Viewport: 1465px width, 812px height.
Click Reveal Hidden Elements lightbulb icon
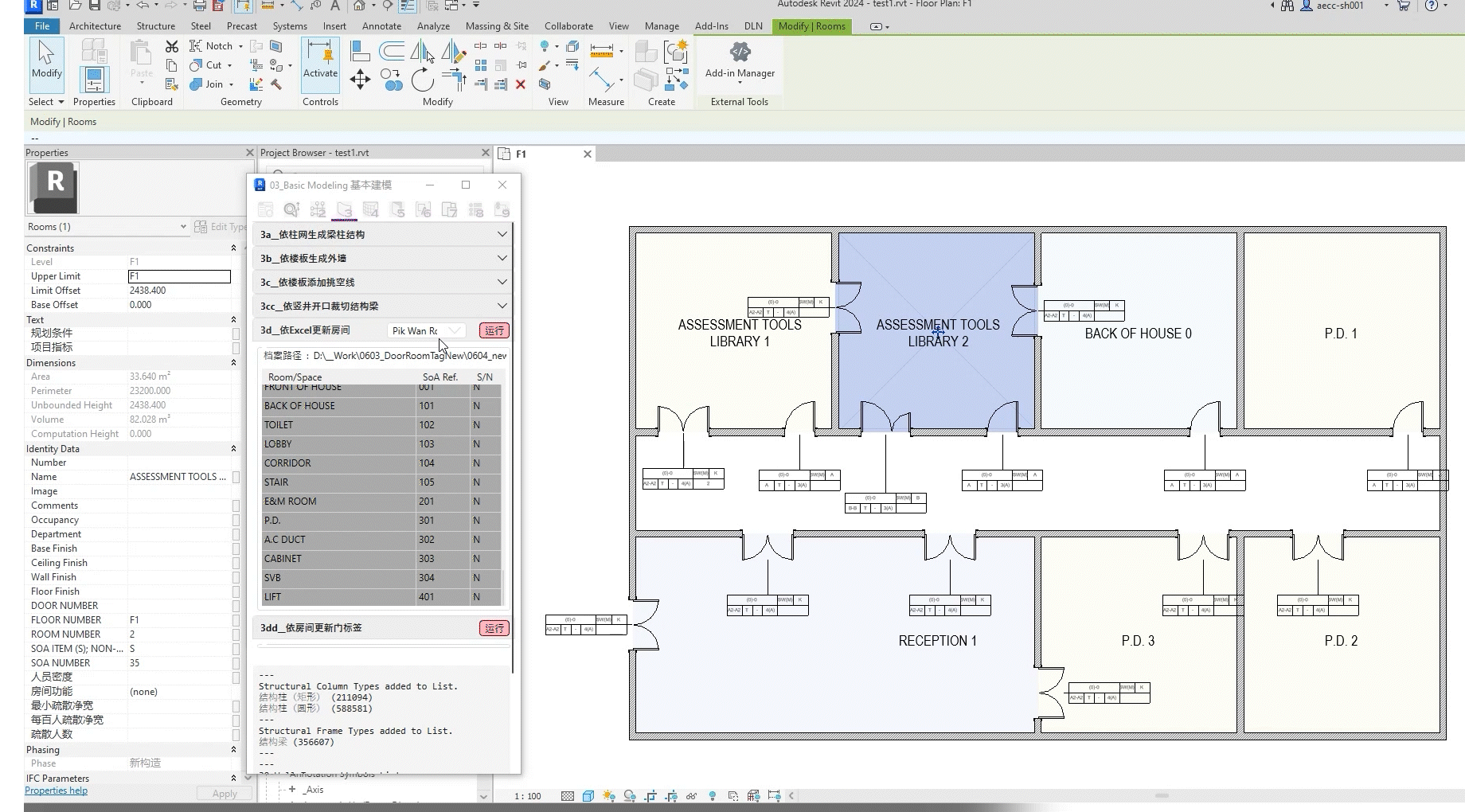point(713,795)
